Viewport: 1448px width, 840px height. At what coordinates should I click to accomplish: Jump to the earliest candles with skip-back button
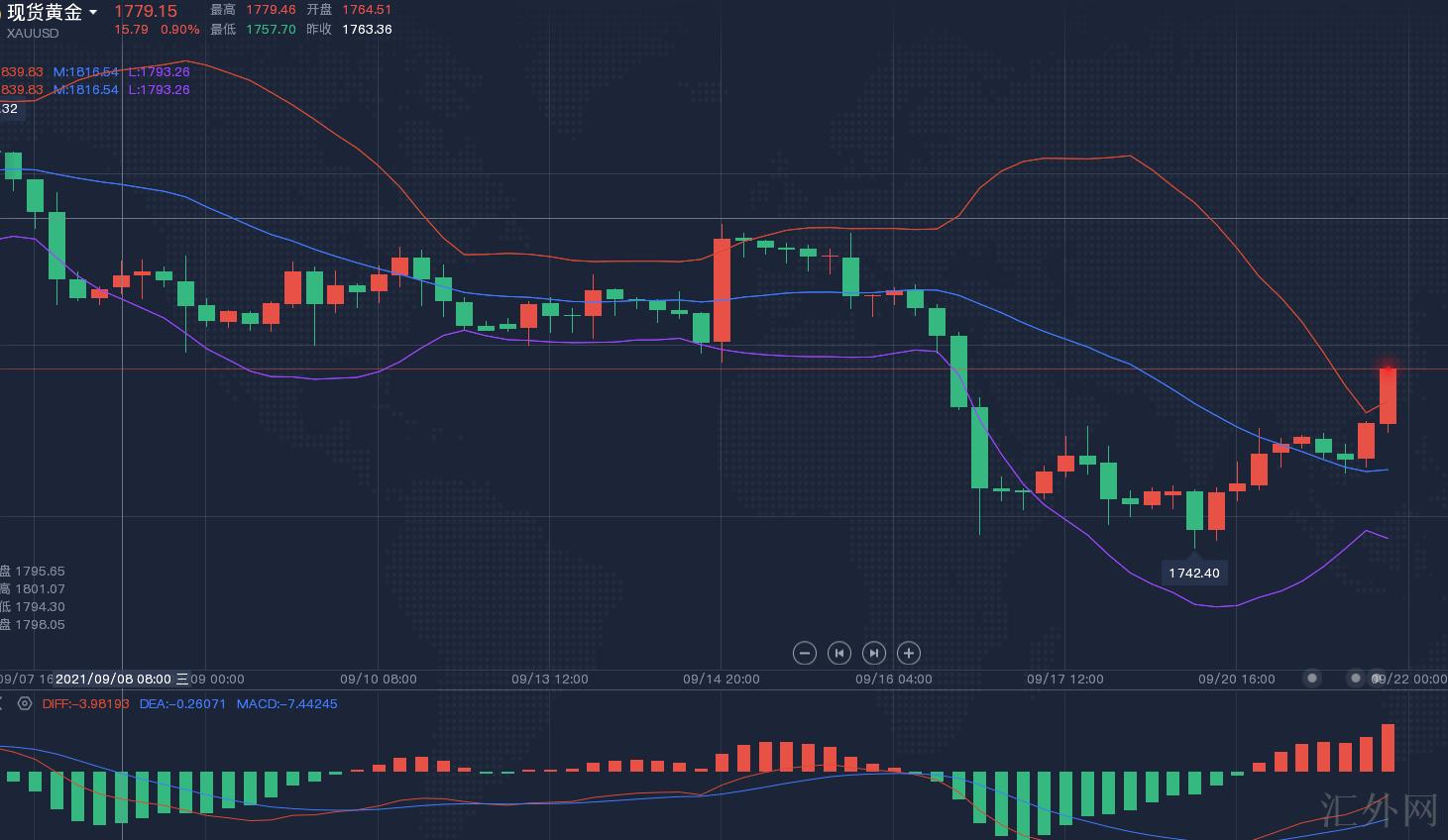839,653
